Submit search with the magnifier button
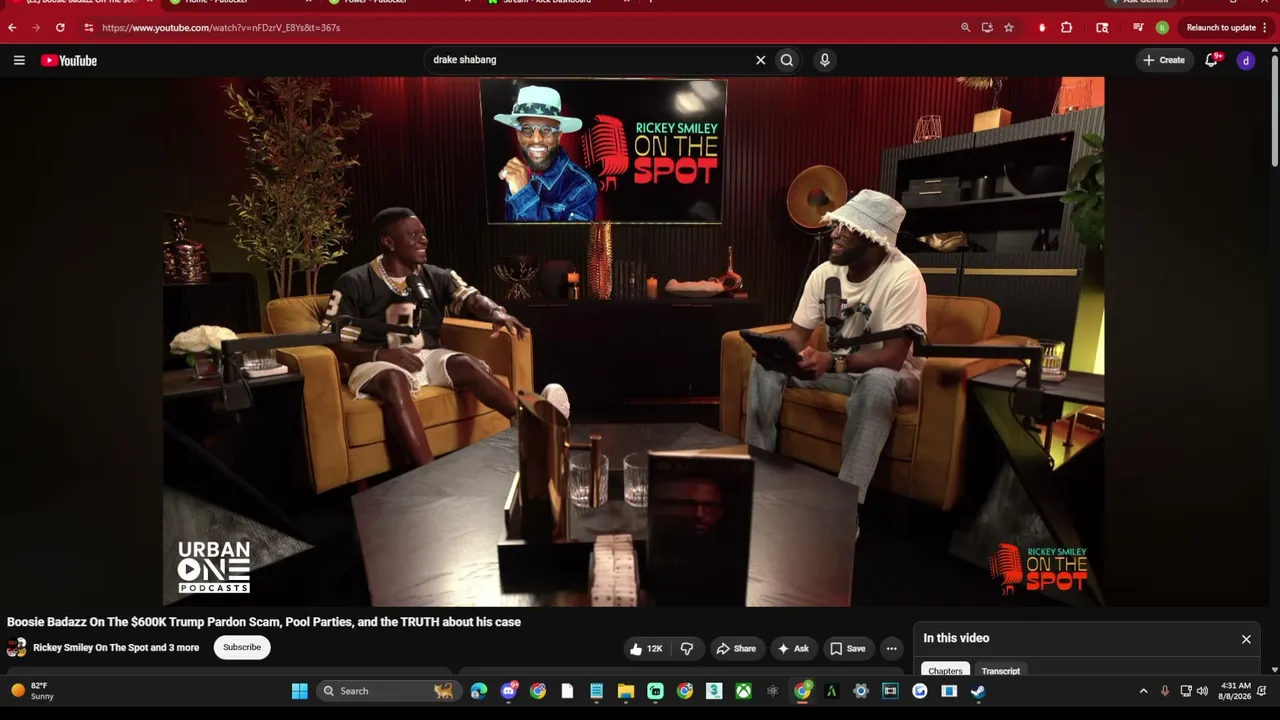Image resolution: width=1280 pixels, height=720 pixels. coord(787,60)
